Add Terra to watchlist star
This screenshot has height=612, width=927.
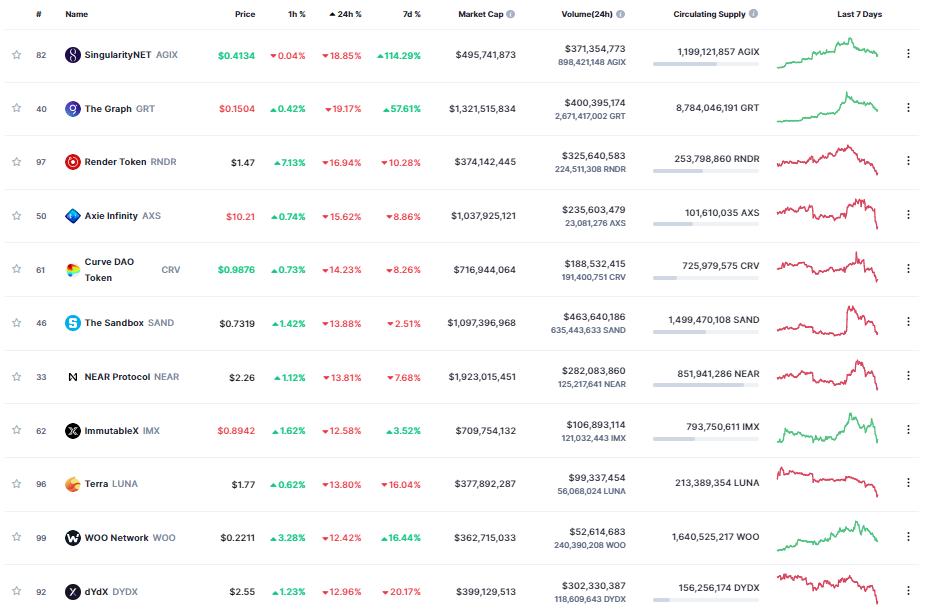(17, 483)
